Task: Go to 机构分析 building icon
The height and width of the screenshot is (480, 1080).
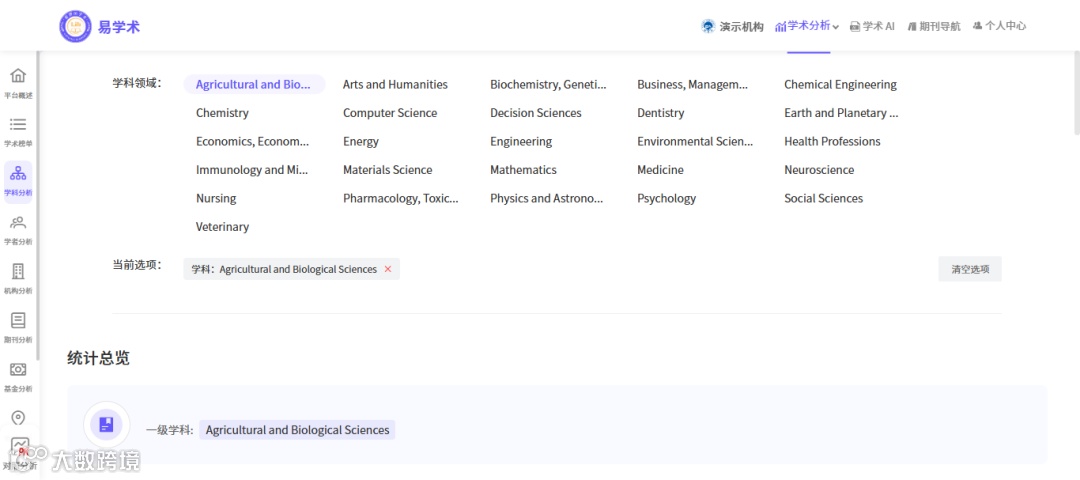Action: [x=18, y=272]
